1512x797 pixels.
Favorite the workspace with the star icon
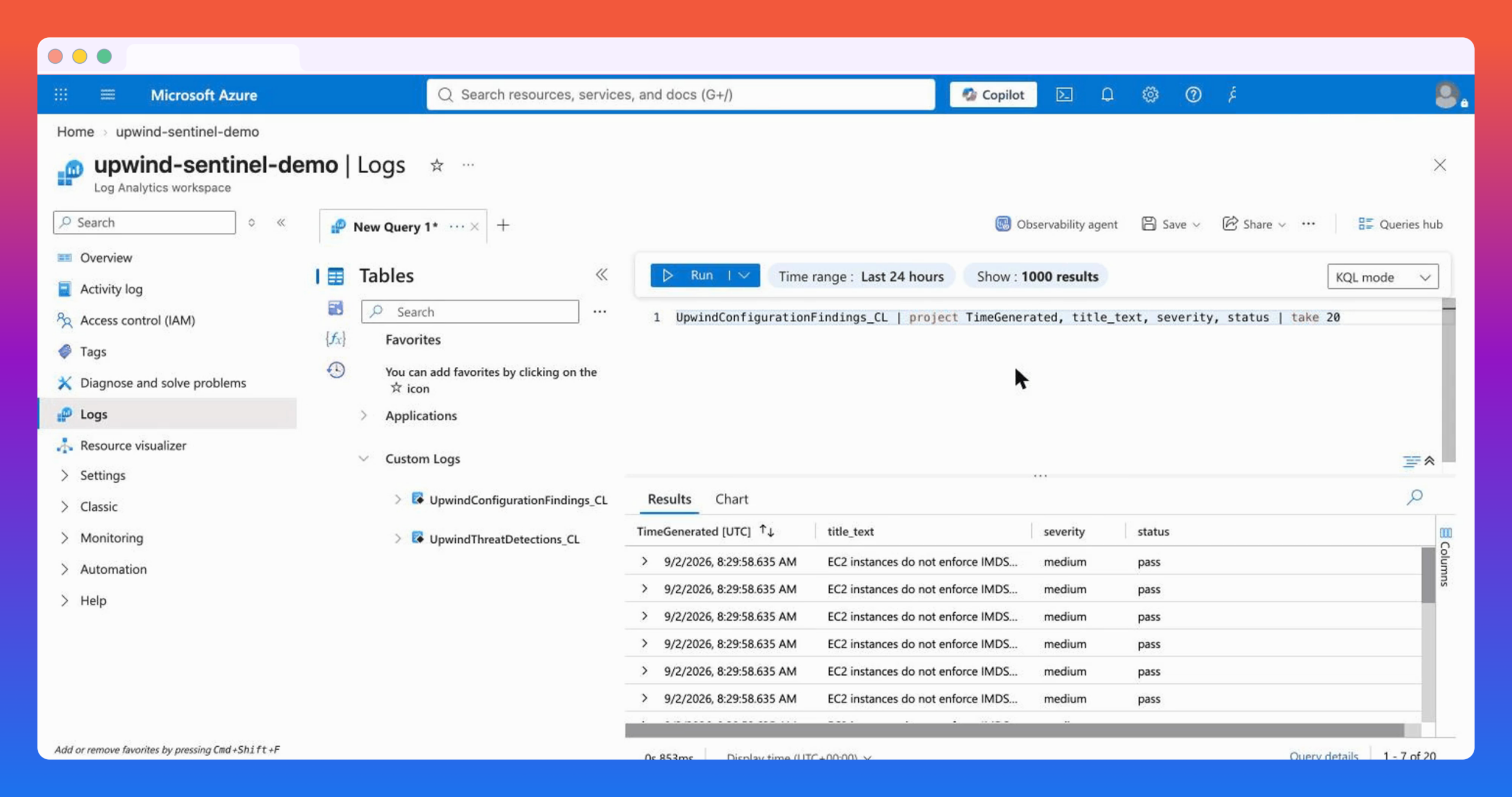(436, 165)
